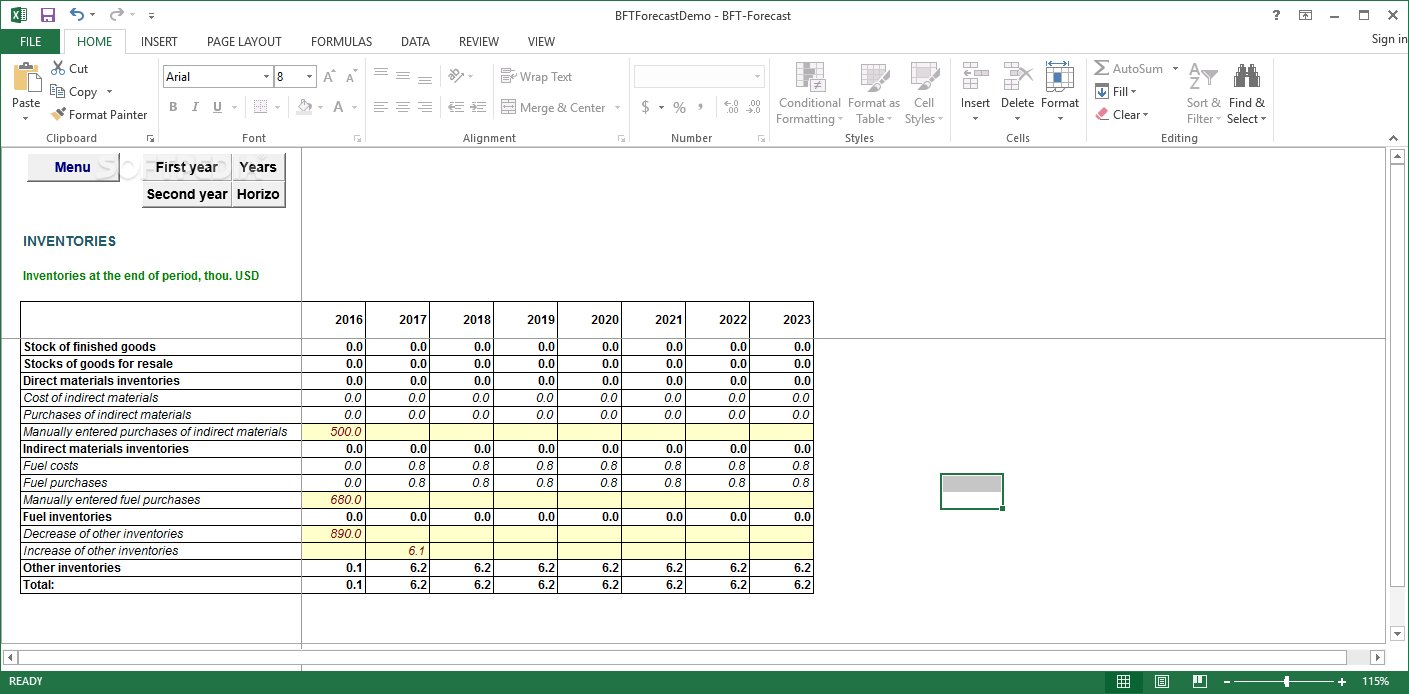This screenshot has width=1409, height=694.
Task: Open the Fill dropdown
Action: point(1116,91)
